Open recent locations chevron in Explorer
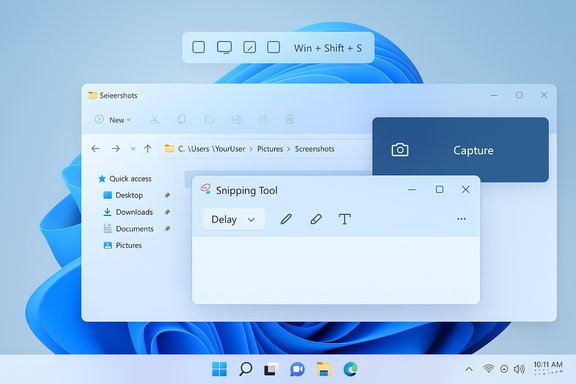The width and height of the screenshot is (576, 384). click(x=133, y=148)
